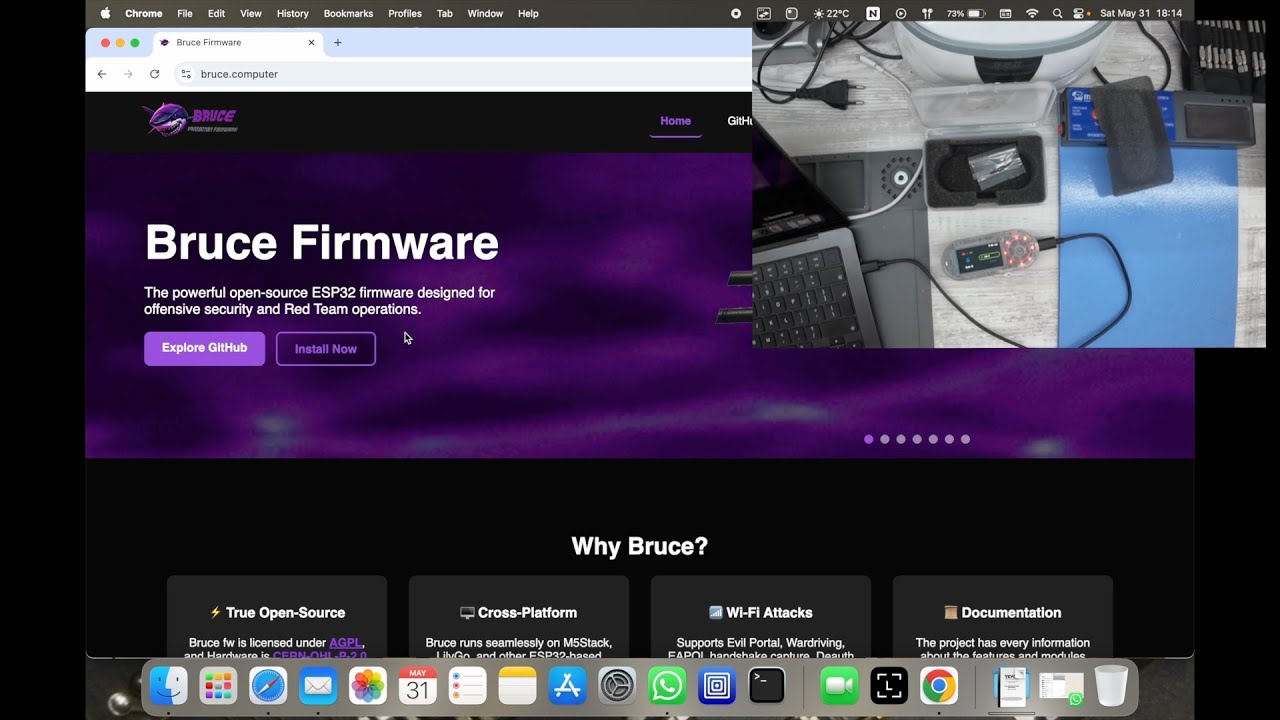Image resolution: width=1280 pixels, height=720 pixels.
Task: Open the Tab menu
Action: (445, 13)
